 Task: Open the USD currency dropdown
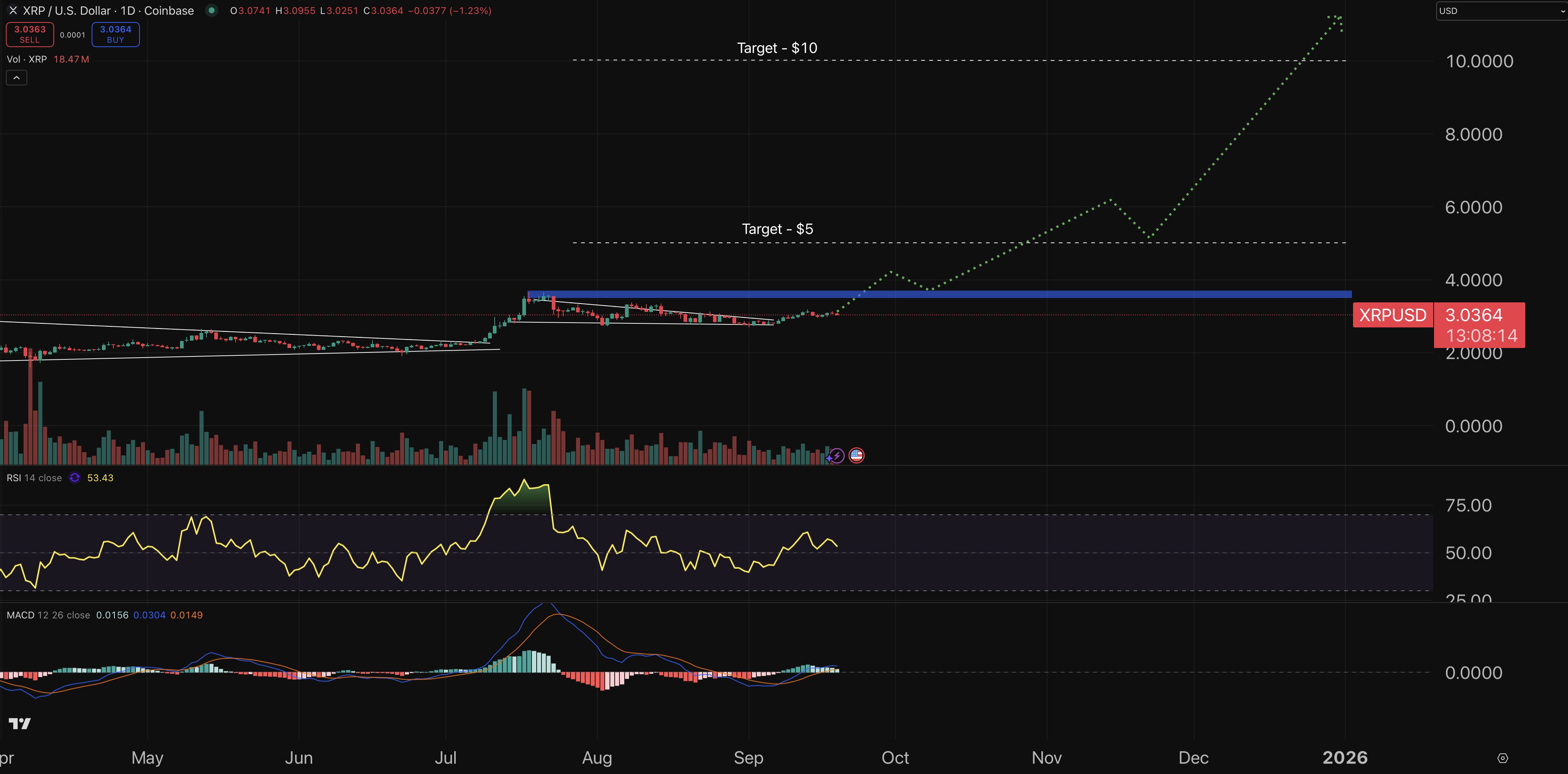point(1501,11)
